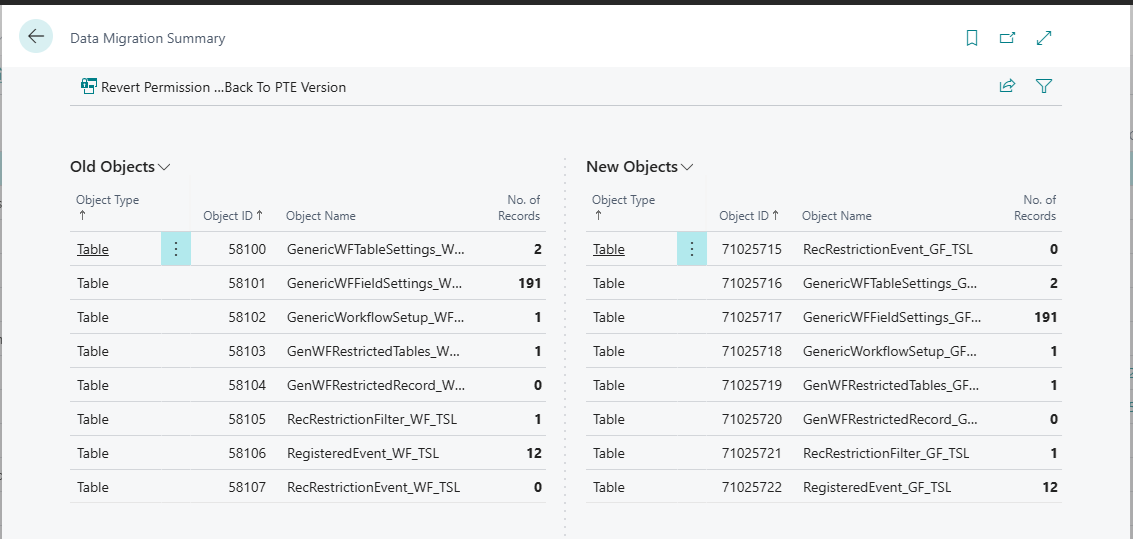This screenshot has width=1133, height=539.
Task: Click Old Objects No. of Records header
Action: [x=519, y=207]
